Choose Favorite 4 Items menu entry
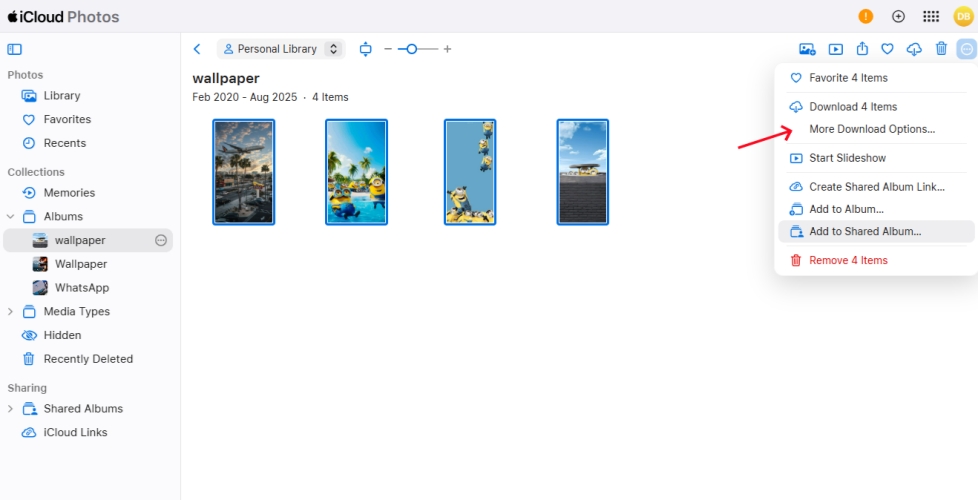 point(876,78)
